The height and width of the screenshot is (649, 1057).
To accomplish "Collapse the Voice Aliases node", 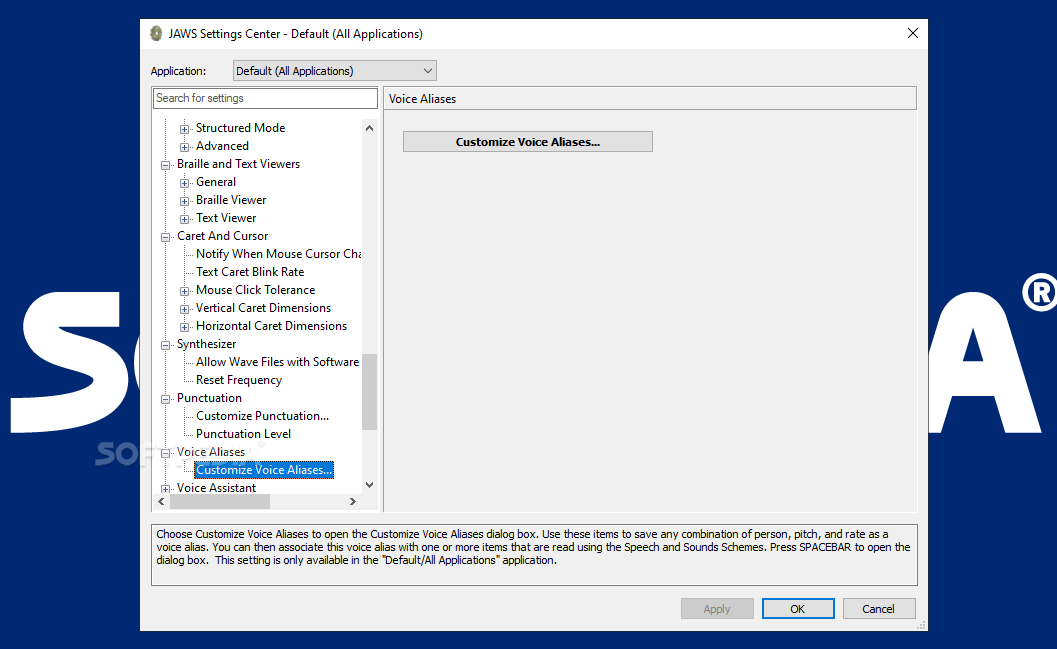I will (165, 453).
